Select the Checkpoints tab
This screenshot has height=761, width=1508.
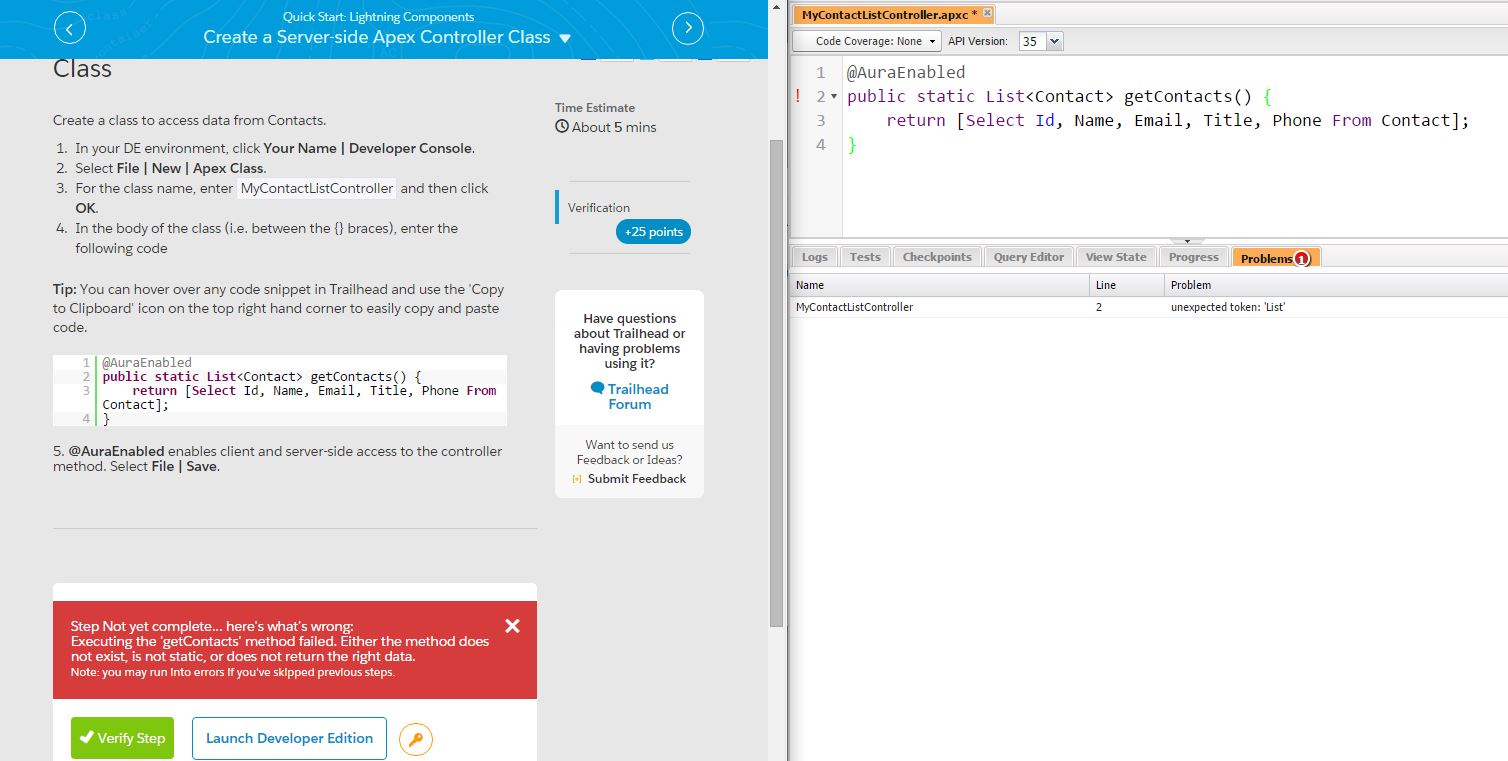[936, 257]
